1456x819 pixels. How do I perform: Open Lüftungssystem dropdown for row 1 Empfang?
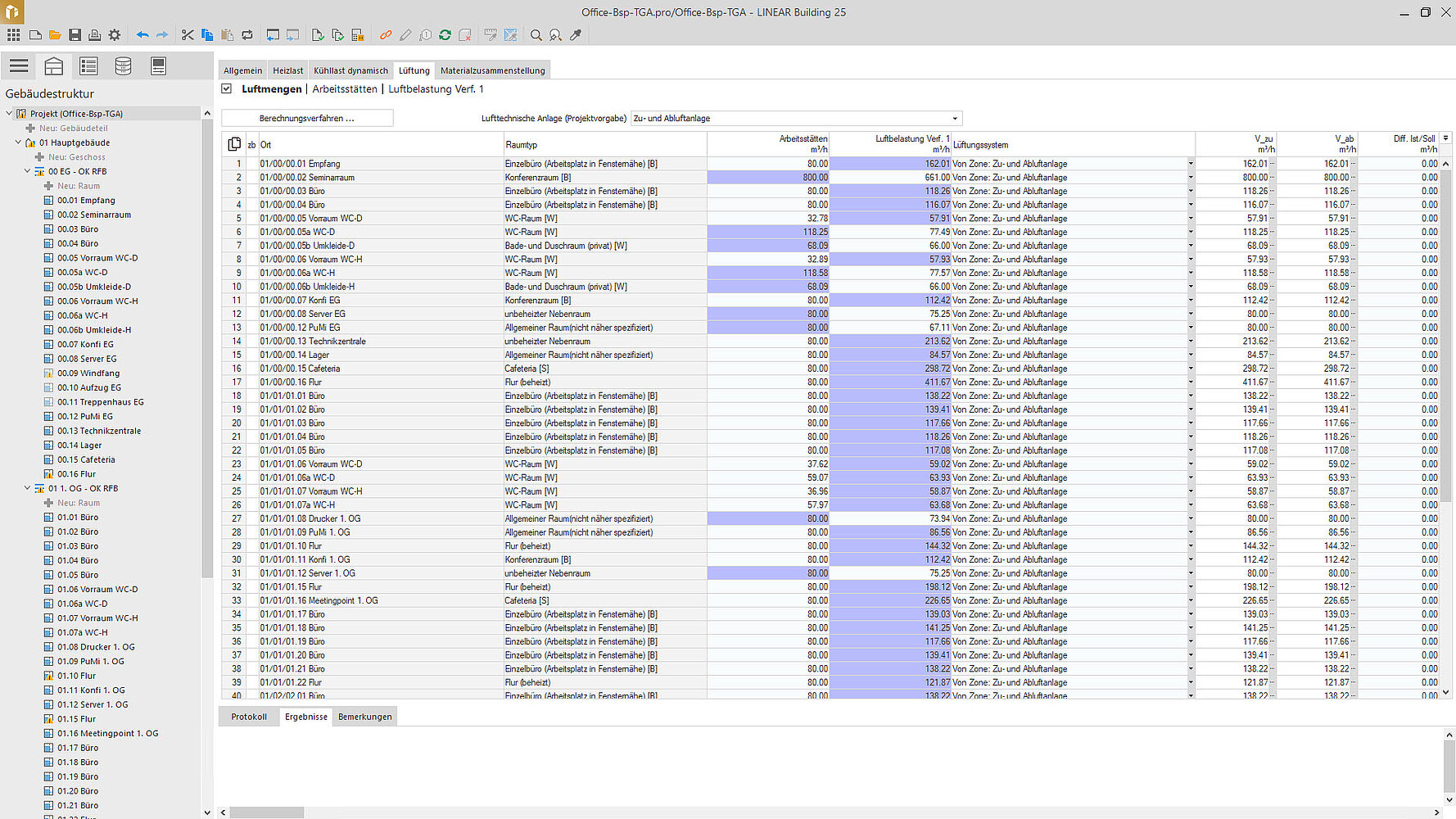(x=1190, y=164)
